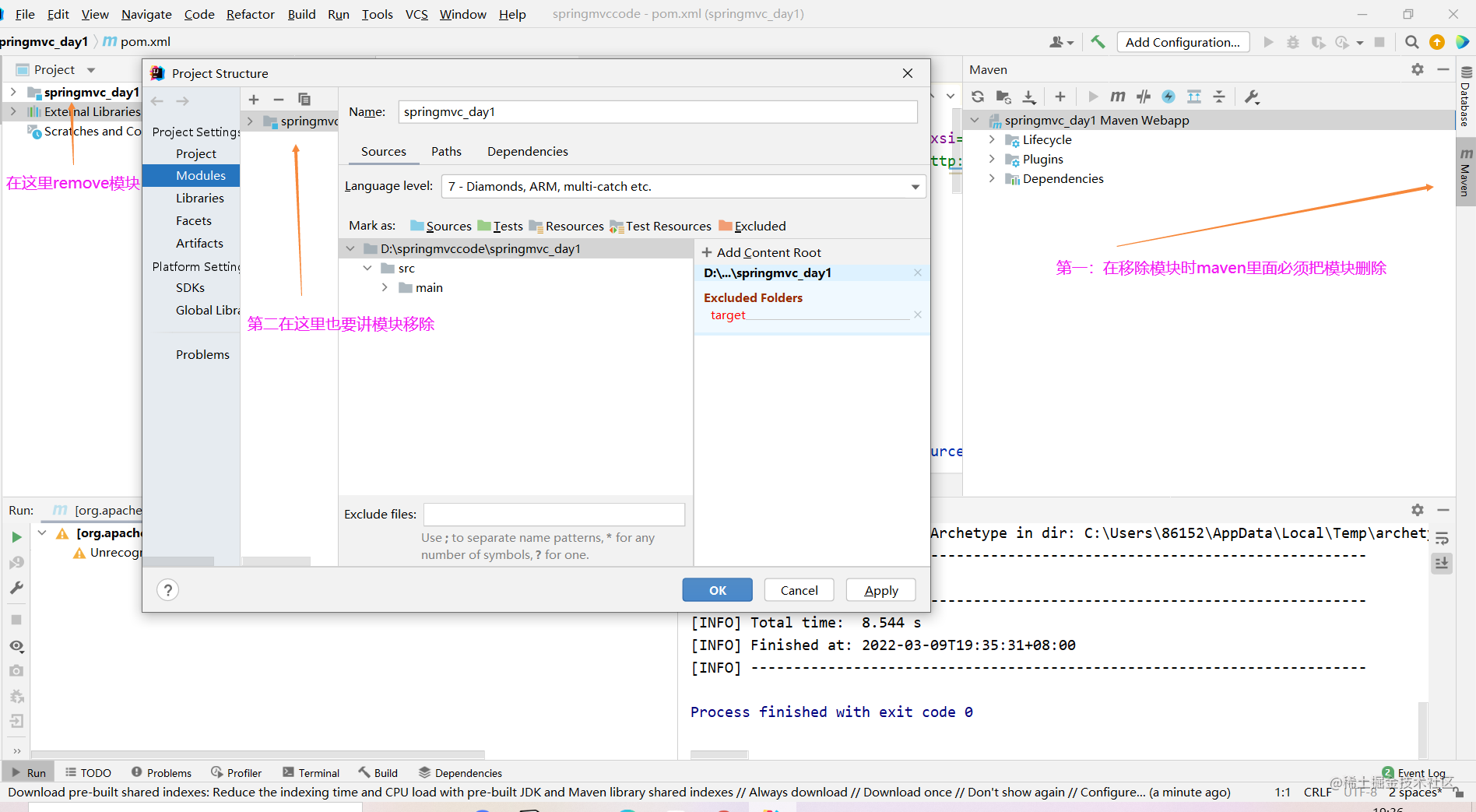Screen dimensions: 1476x812
Task: Toggle Skip Tests mode lightning icon
Action: (x=1168, y=97)
